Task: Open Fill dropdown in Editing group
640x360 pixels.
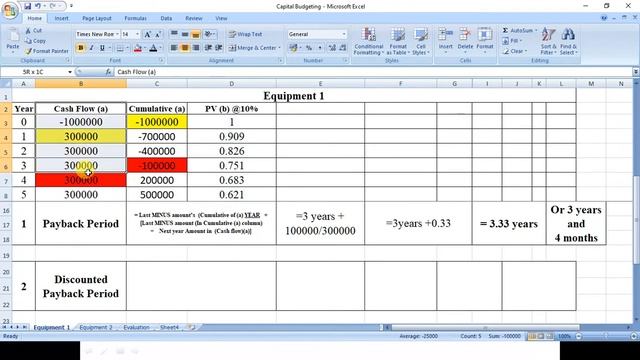Action: (x=513, y=41)
